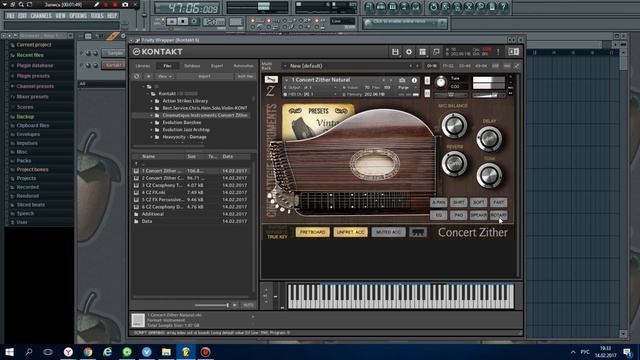Image resolution: width=640 pixels, height=360 pixels.
Task: Click the refresh icon in Files browser
Action: pyautogui.click(x=137, y=76)
